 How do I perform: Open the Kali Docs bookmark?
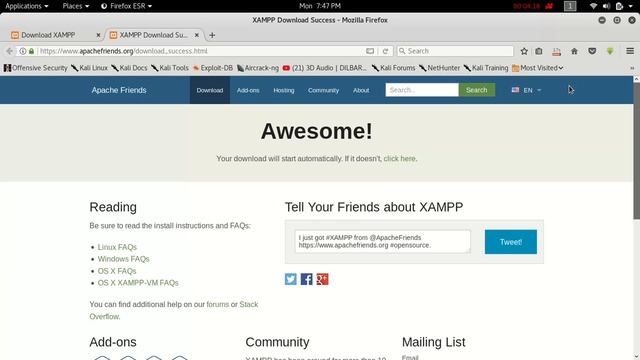pos(129,68)
